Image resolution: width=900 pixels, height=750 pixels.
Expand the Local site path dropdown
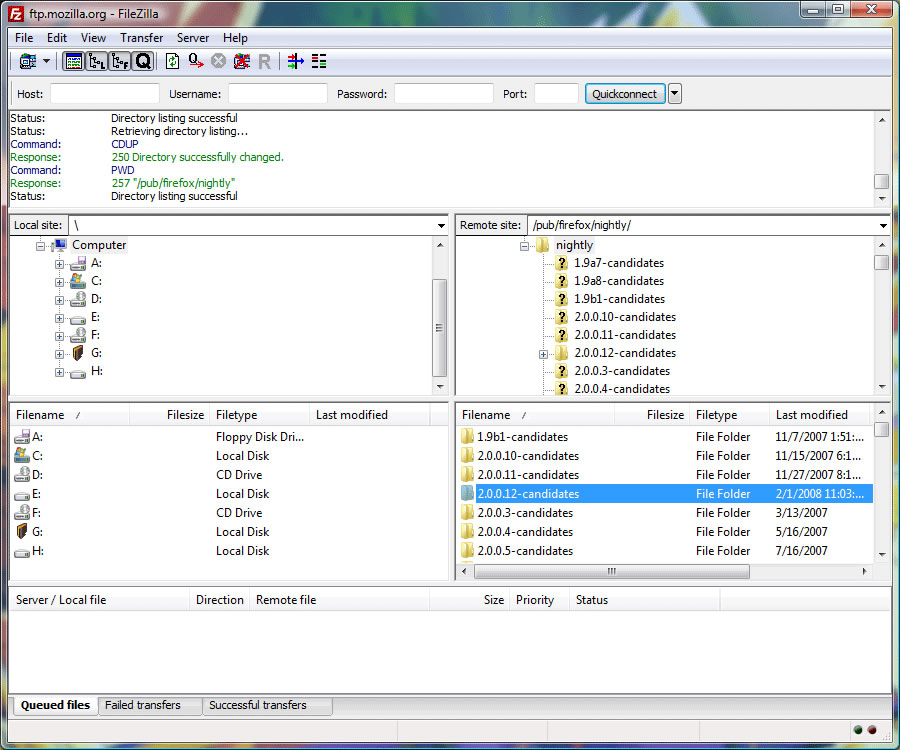[441, 226]
